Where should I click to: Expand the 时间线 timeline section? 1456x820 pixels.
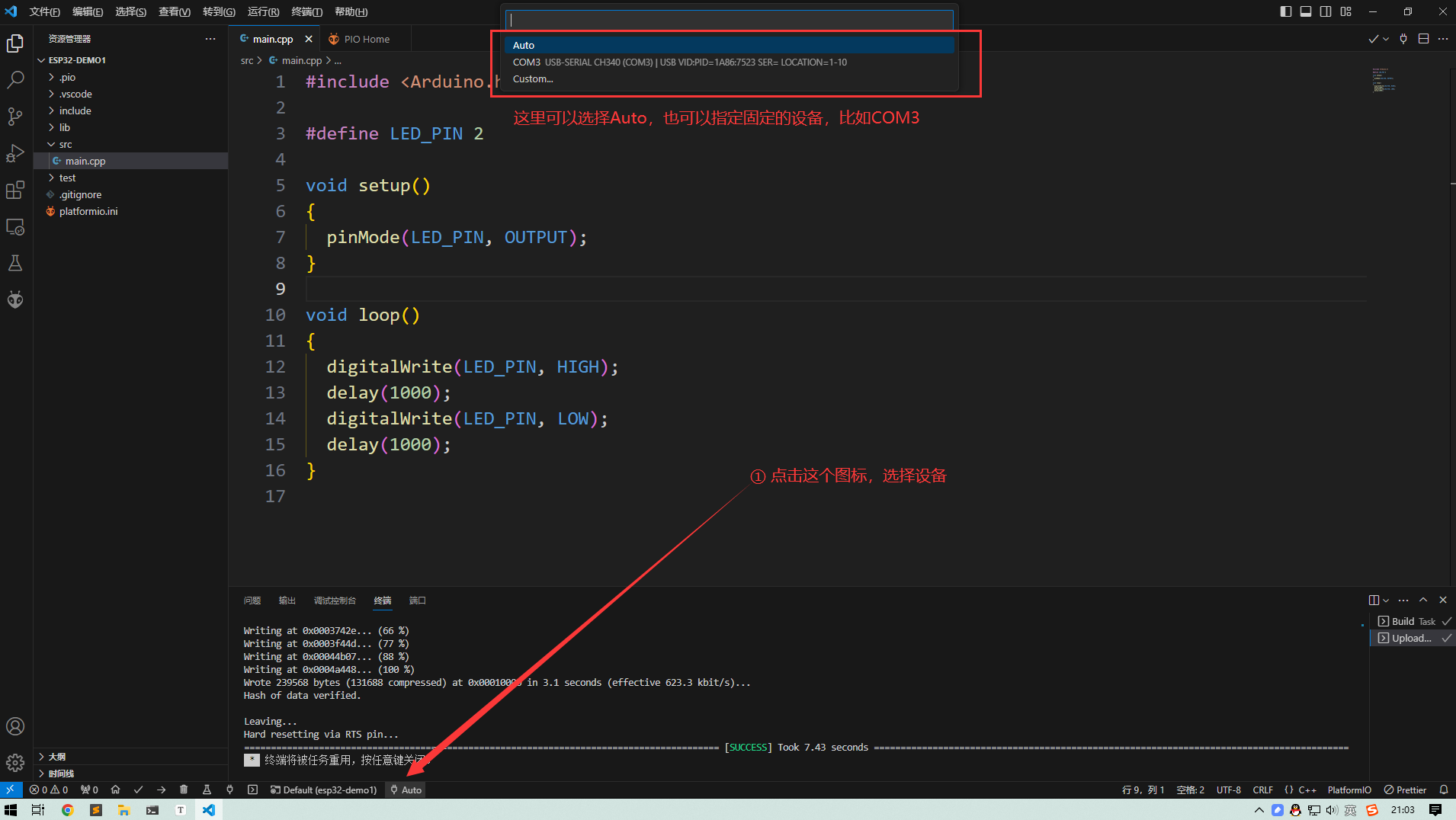131,774
